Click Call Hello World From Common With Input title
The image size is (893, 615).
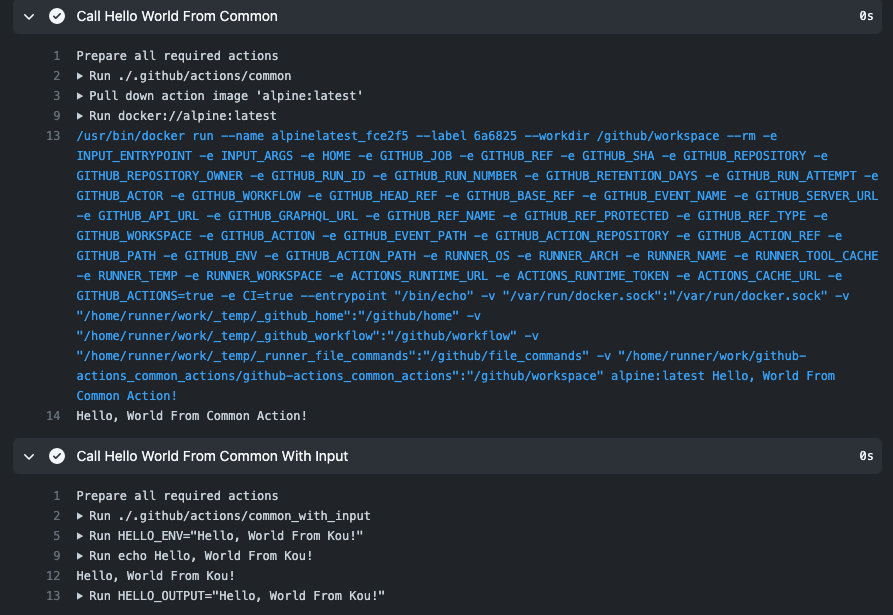(x=212, y=456)
